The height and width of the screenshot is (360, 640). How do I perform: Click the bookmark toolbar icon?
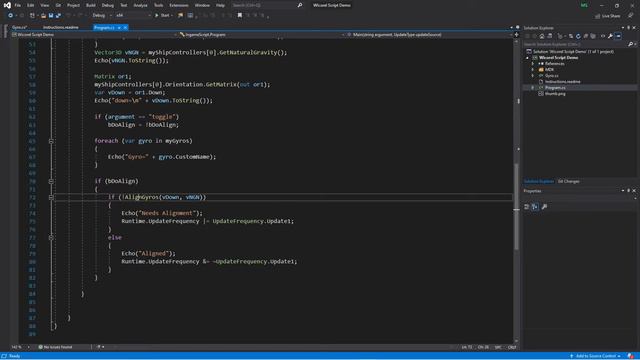point(240,16)
